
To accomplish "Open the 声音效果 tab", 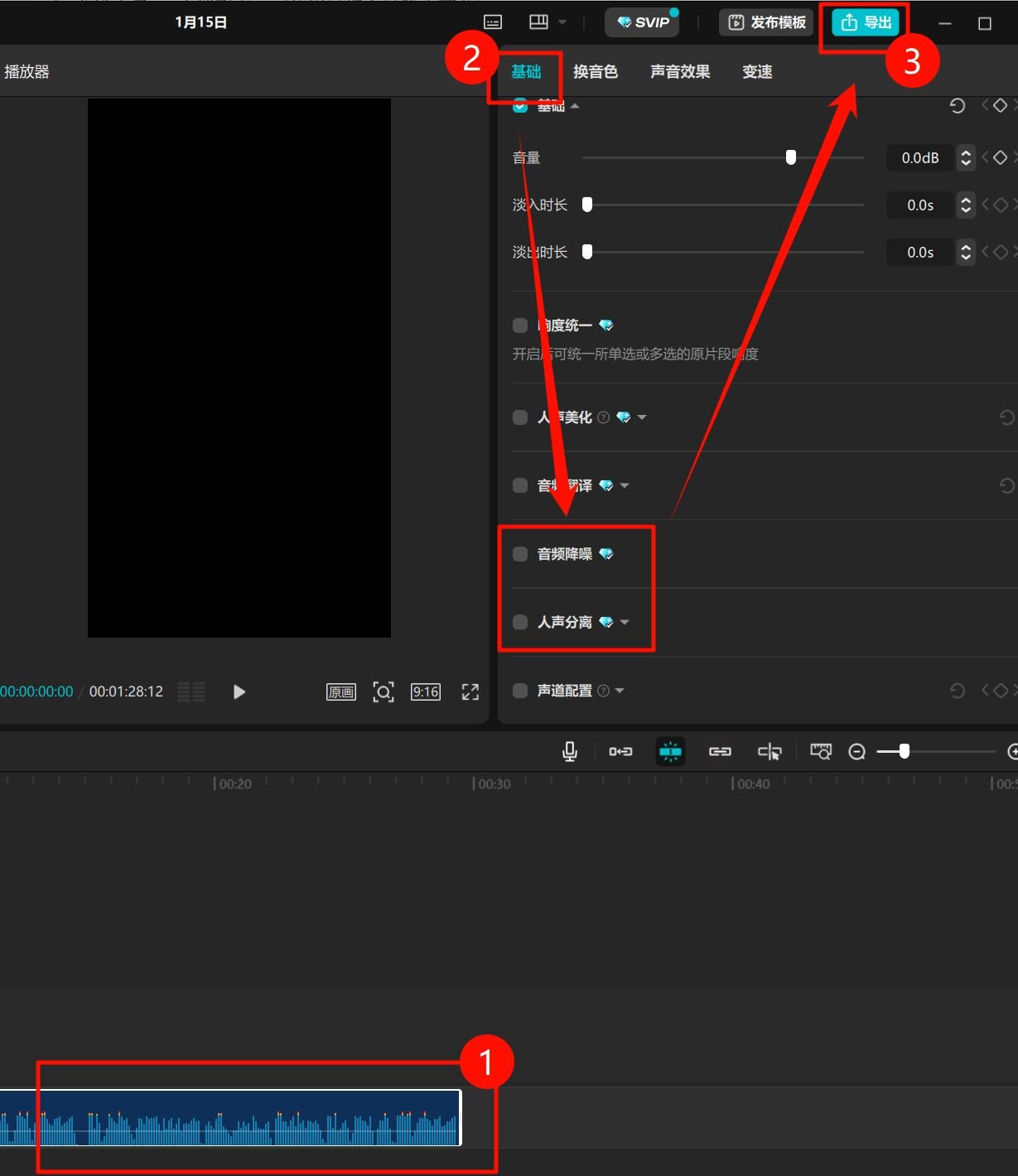I will [x=679, y=72].
